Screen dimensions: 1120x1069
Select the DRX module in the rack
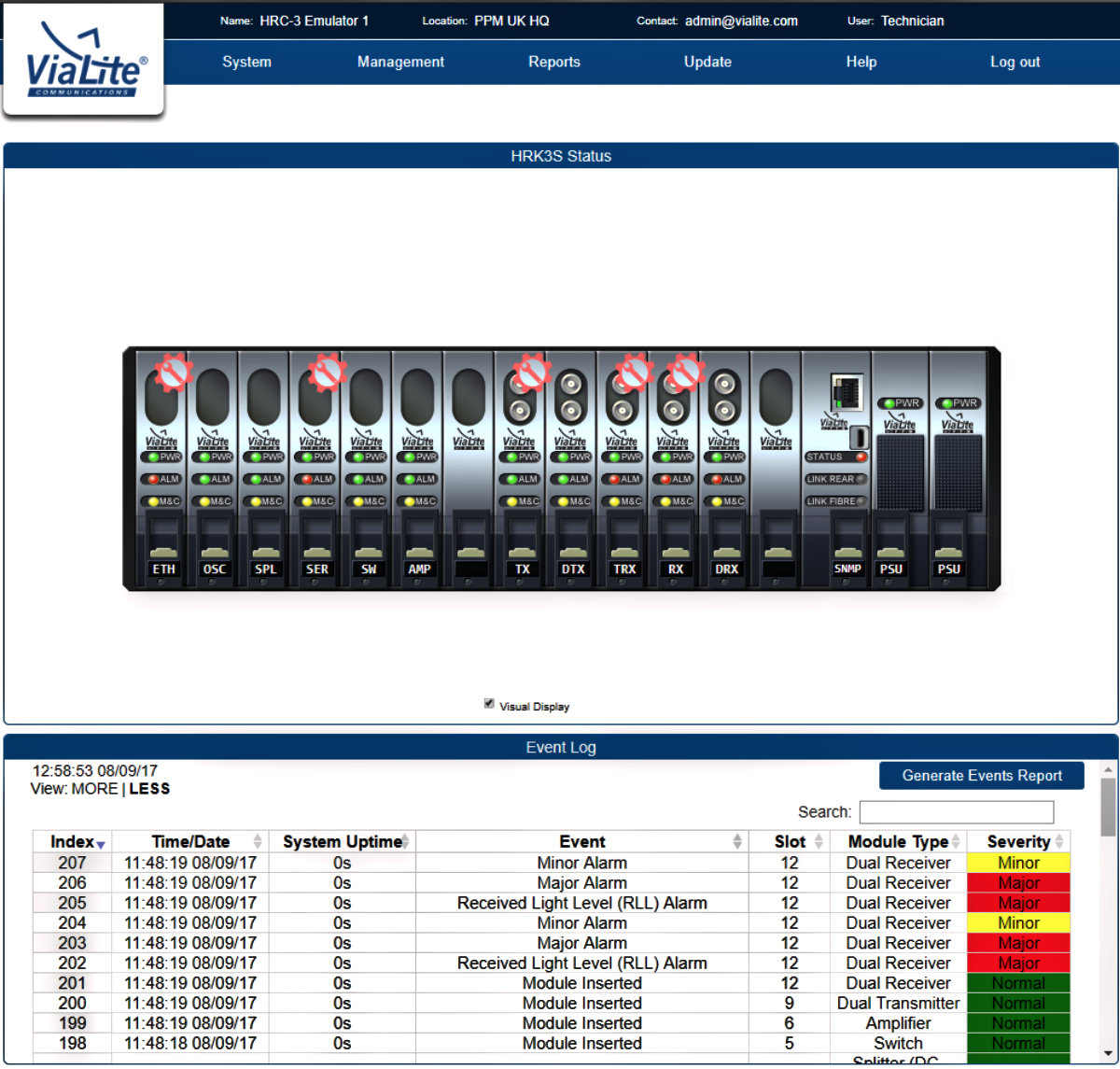click(x=725, y=469)
